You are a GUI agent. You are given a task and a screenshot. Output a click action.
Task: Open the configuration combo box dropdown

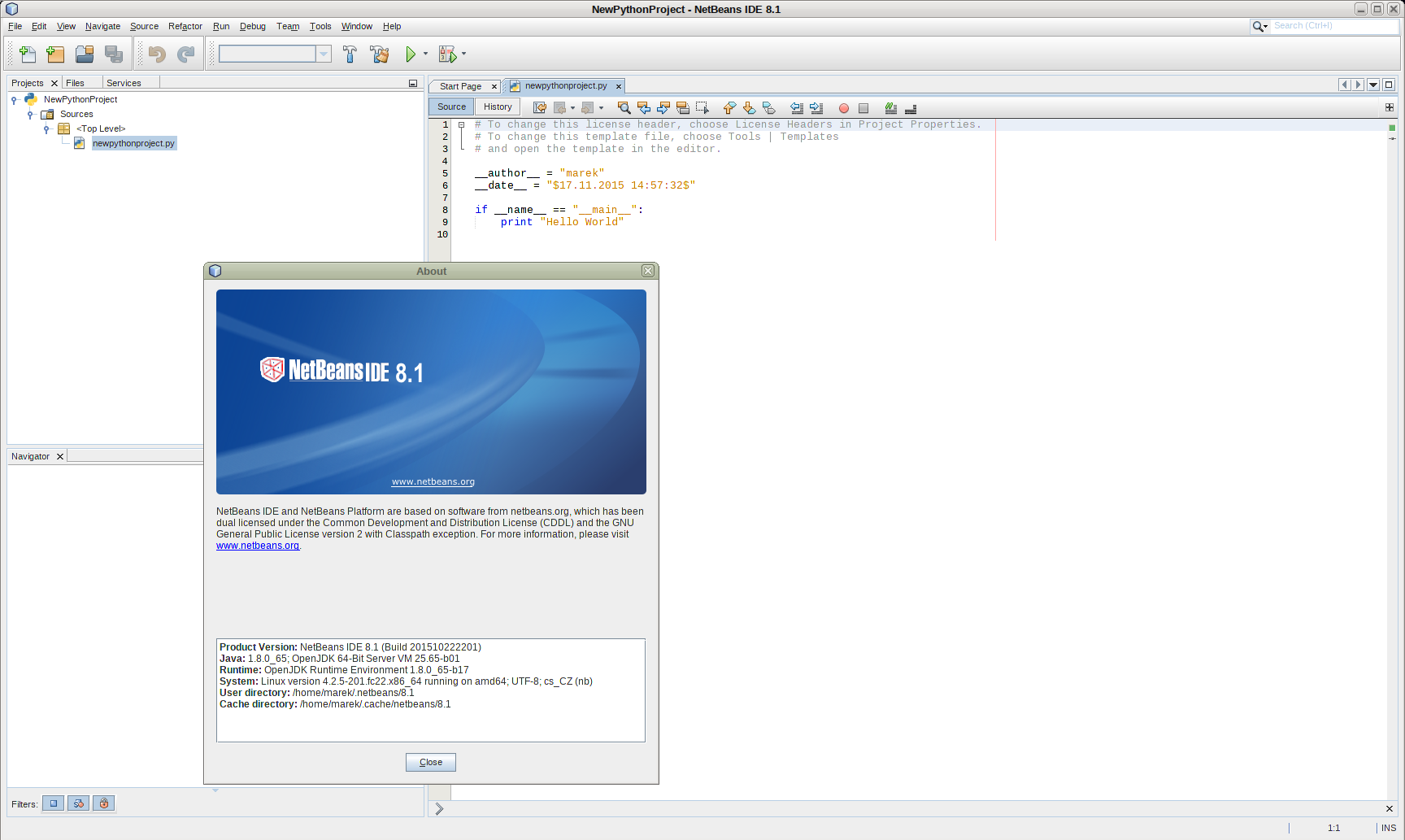324,54
